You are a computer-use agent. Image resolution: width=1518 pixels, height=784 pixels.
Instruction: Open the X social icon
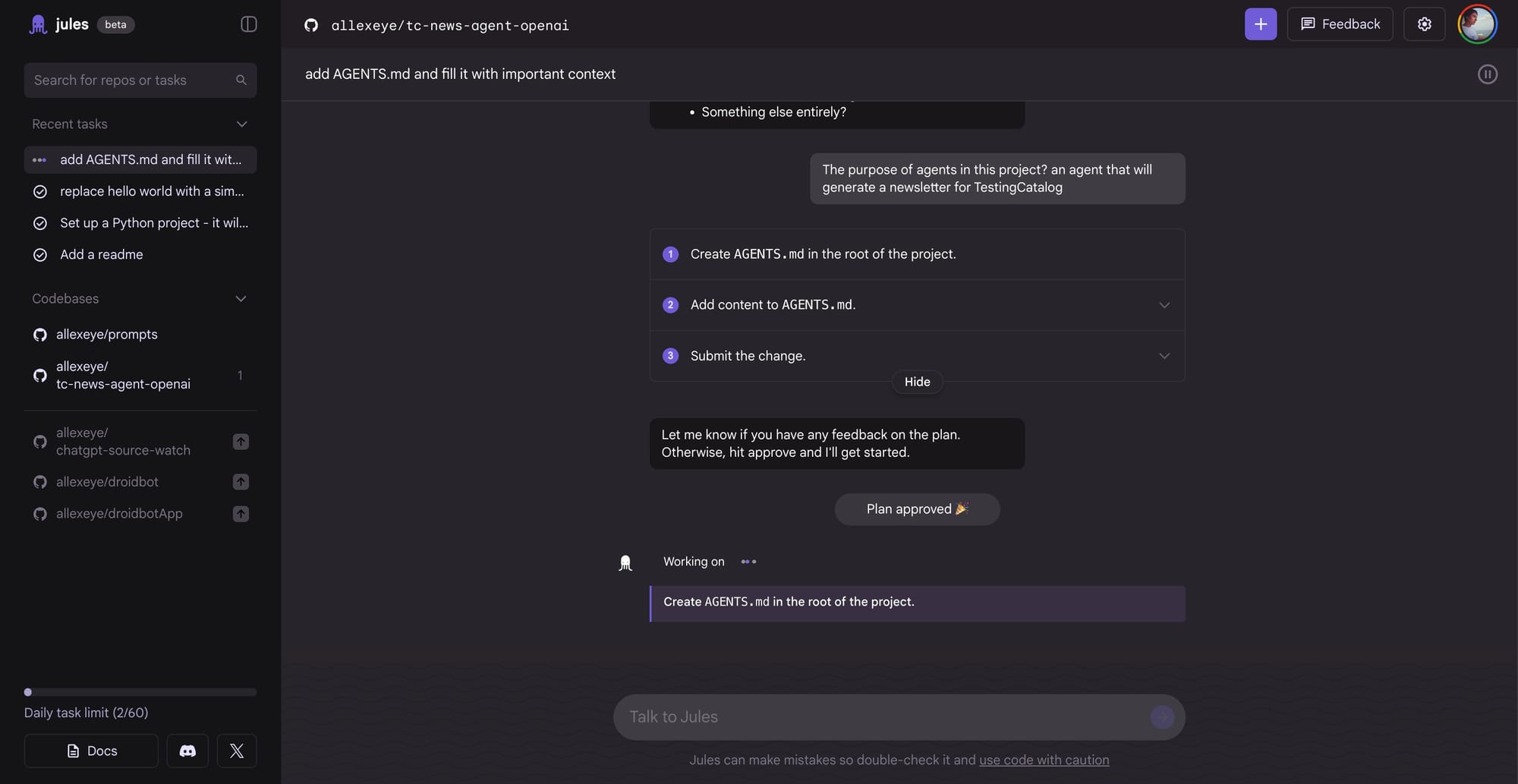pyautogui.click(x=237, y=751)
